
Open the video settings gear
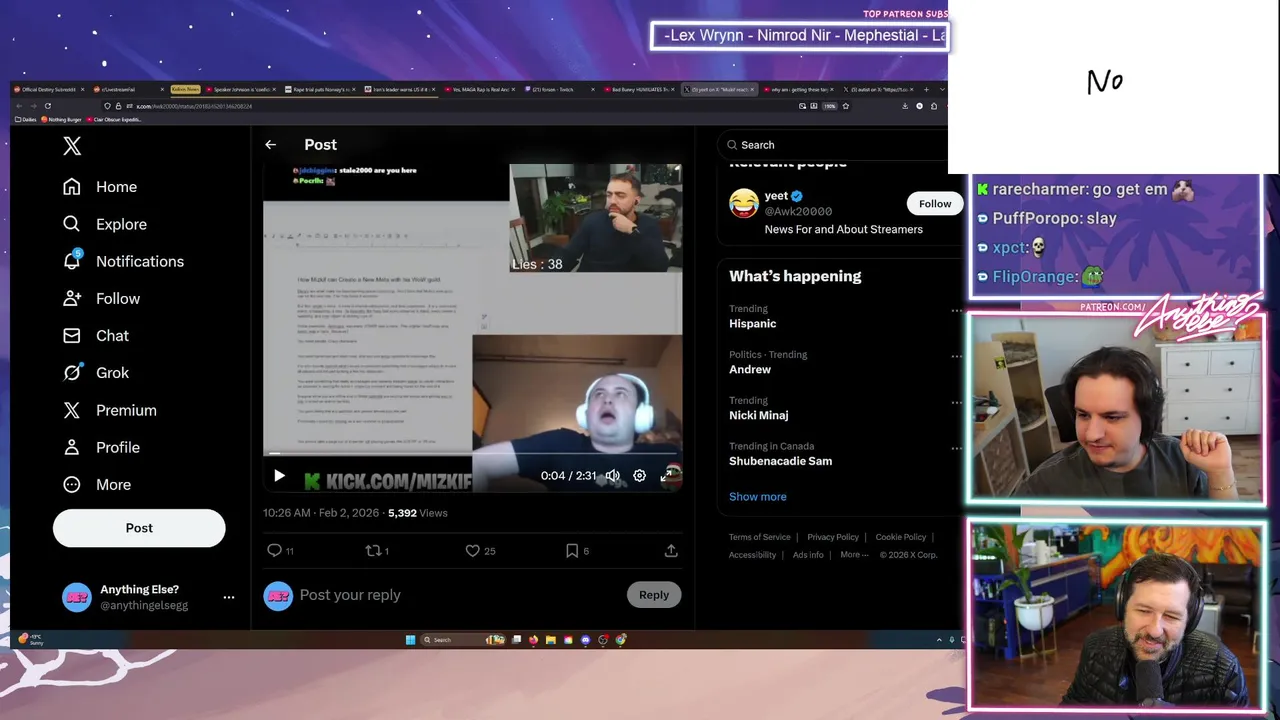point(639,476)
